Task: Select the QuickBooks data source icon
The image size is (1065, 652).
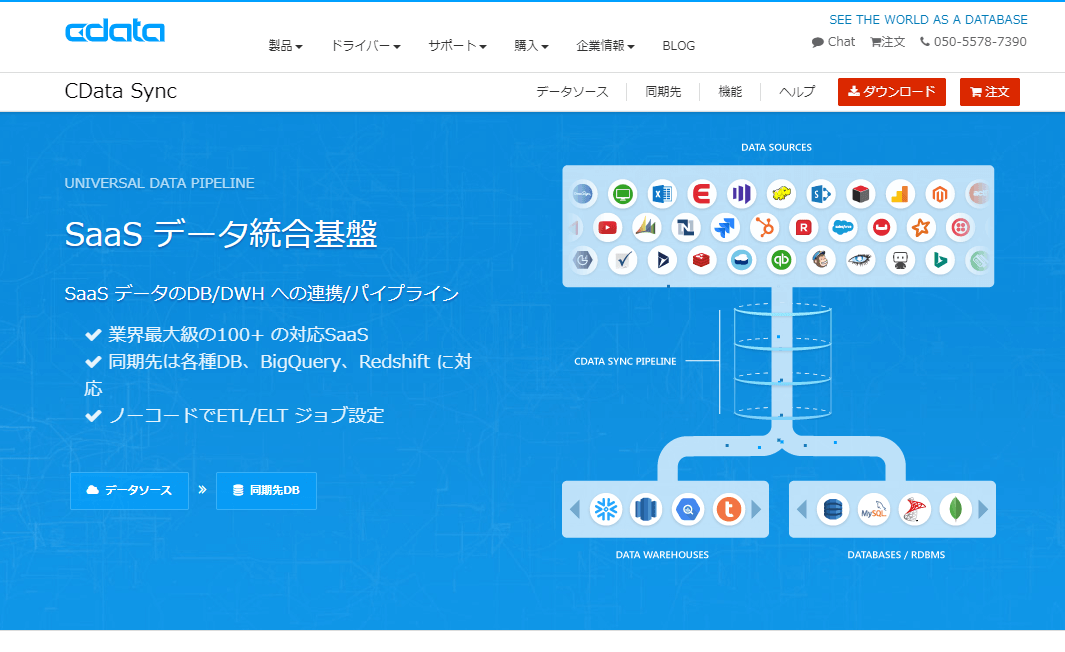Action: pyautogui.click(x=781, y=260)
